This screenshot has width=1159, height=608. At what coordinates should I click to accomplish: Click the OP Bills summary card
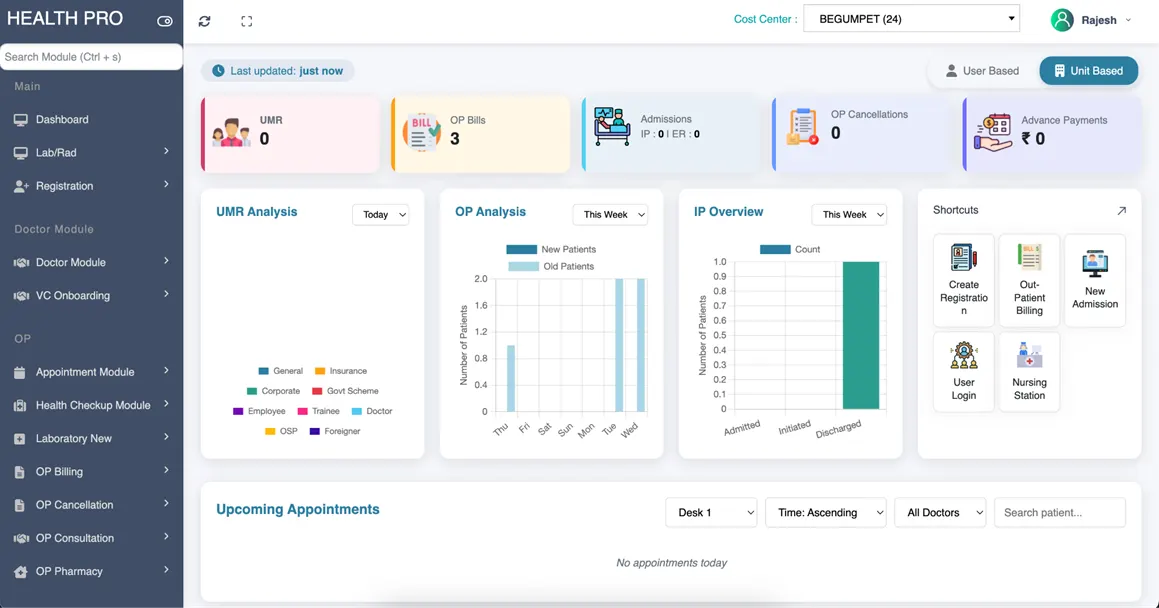pos(479,134)
